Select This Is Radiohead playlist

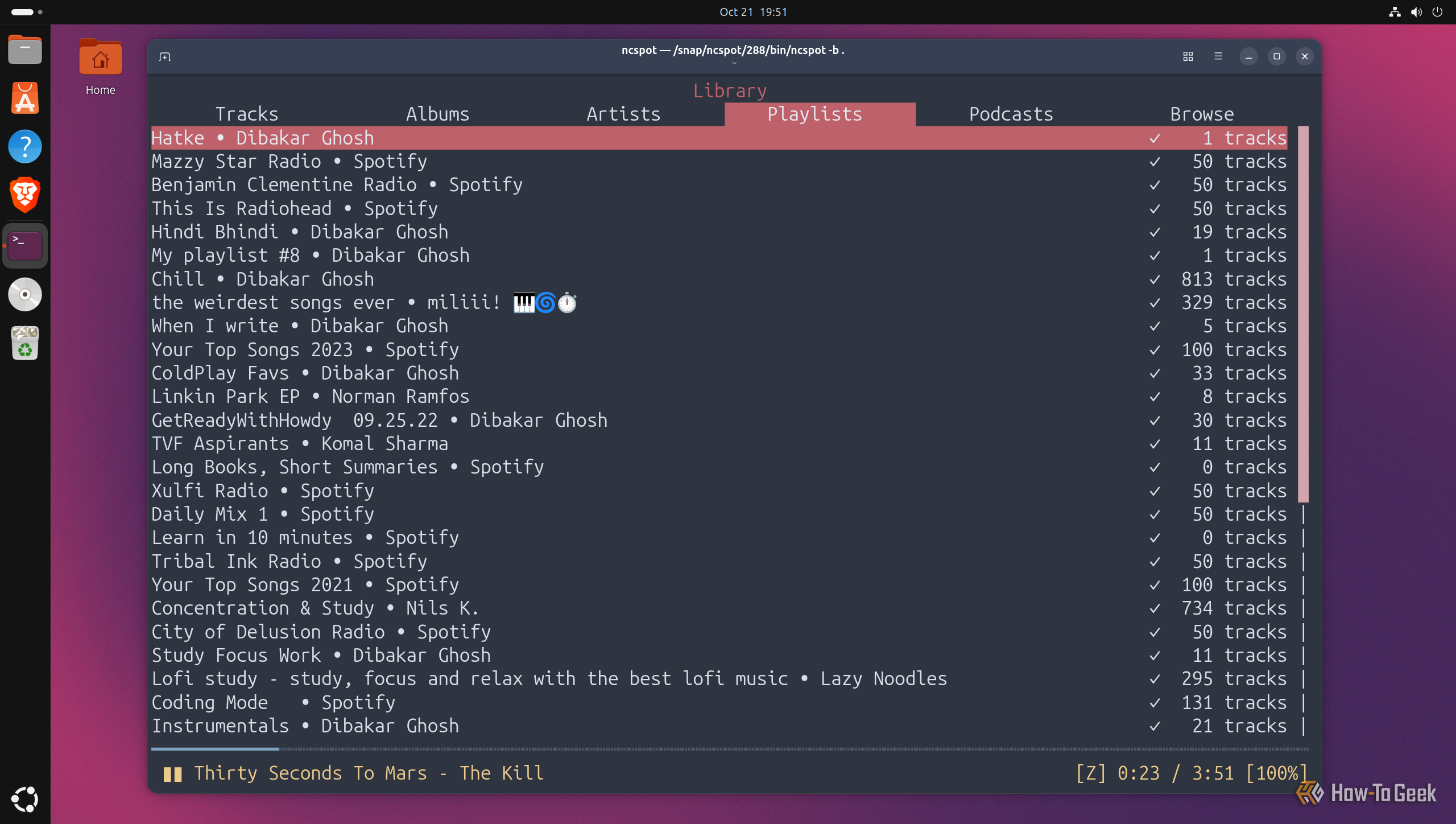(719, 209)
